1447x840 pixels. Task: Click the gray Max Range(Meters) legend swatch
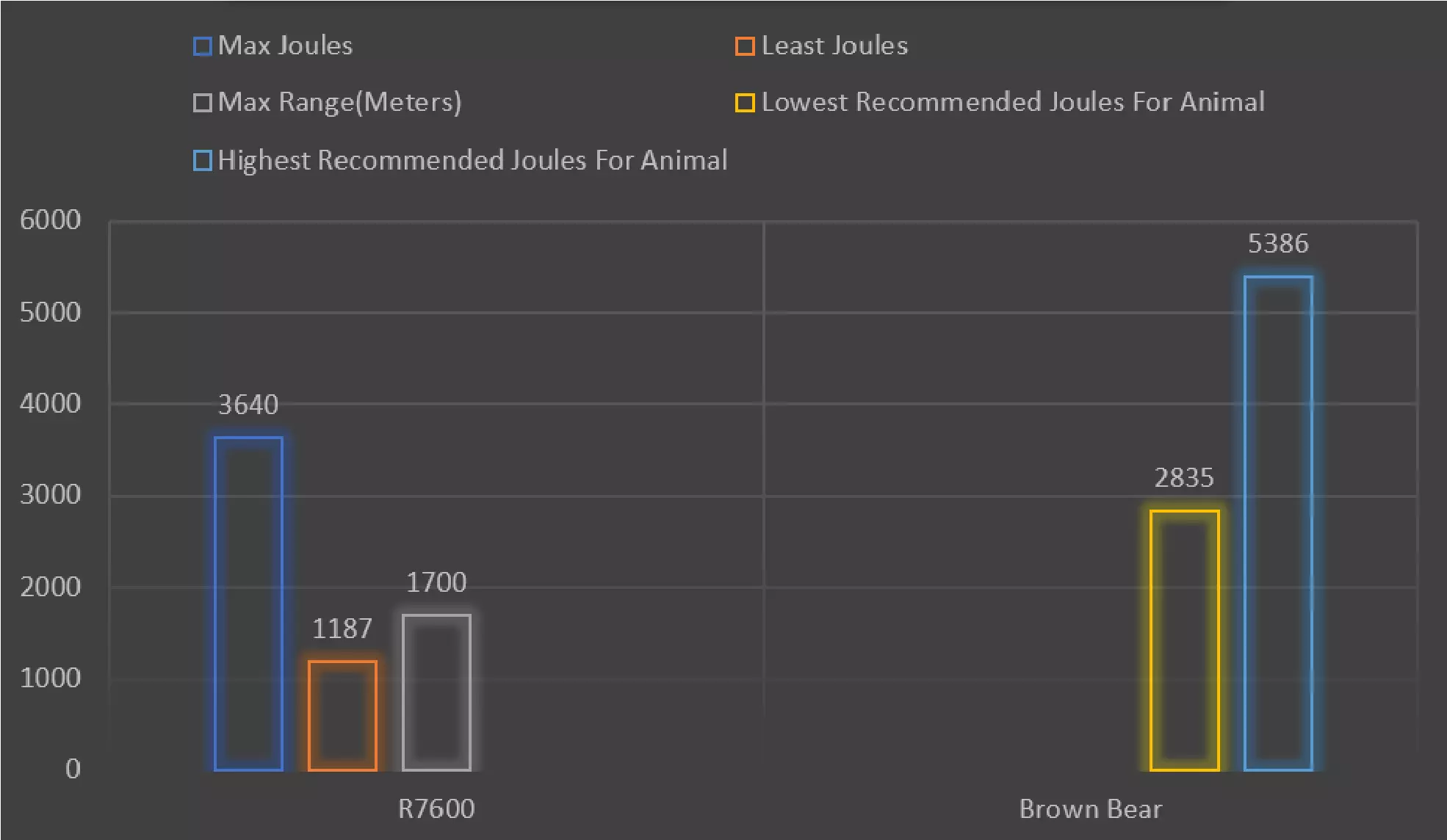point(202,103)
